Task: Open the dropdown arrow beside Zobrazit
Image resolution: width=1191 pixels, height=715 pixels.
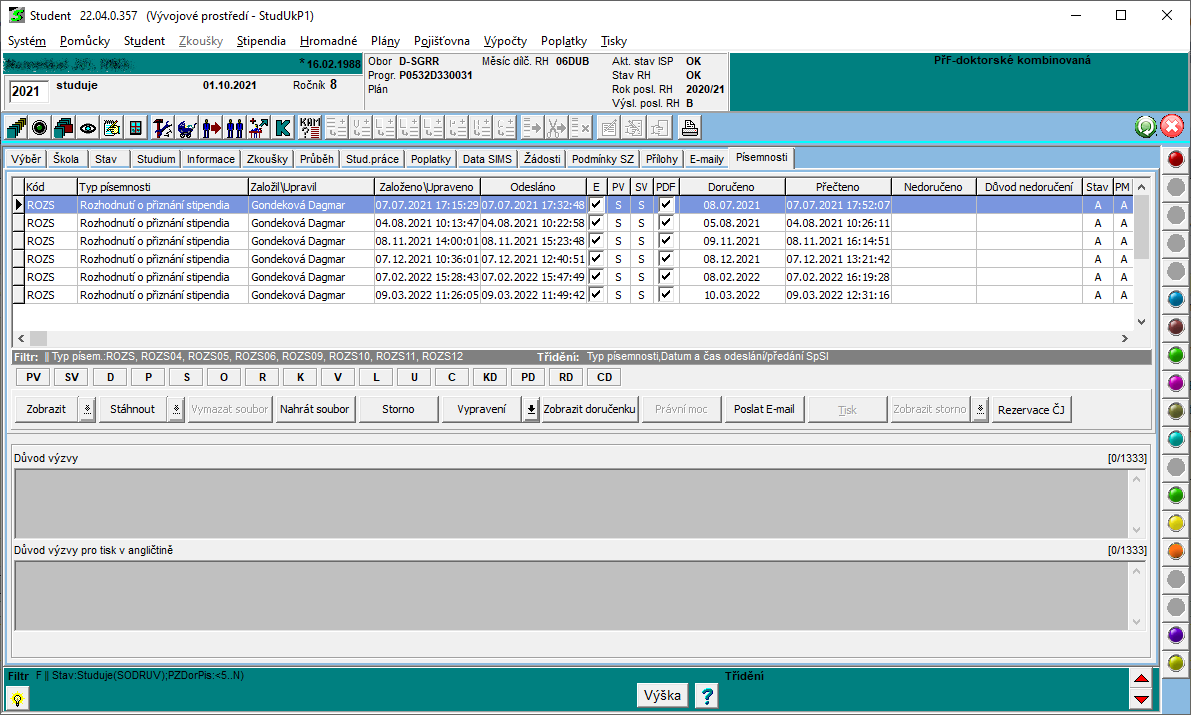Action: (87, 409)
